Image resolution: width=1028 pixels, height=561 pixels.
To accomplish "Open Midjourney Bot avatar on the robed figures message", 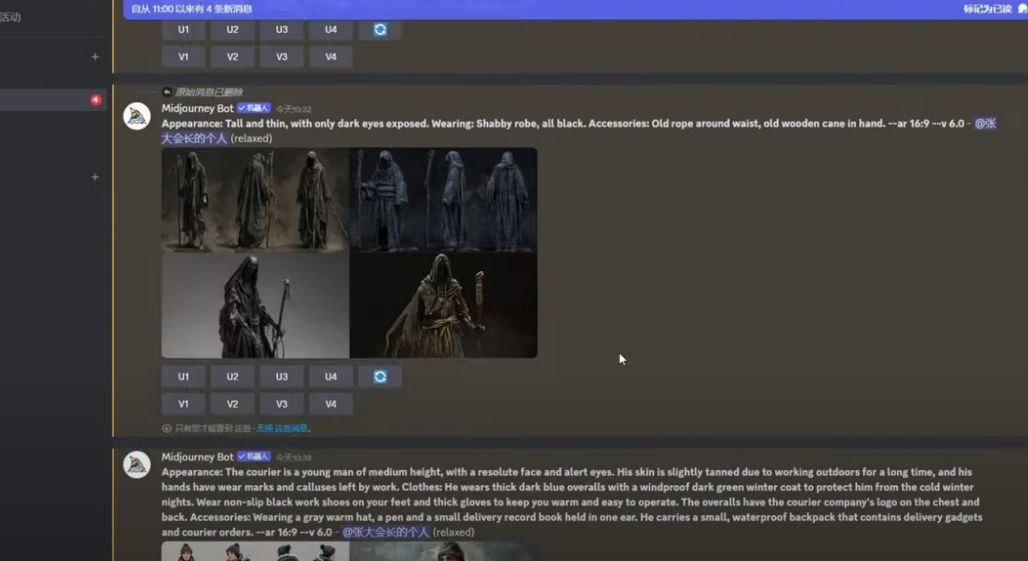I will [x=137, y=116].
